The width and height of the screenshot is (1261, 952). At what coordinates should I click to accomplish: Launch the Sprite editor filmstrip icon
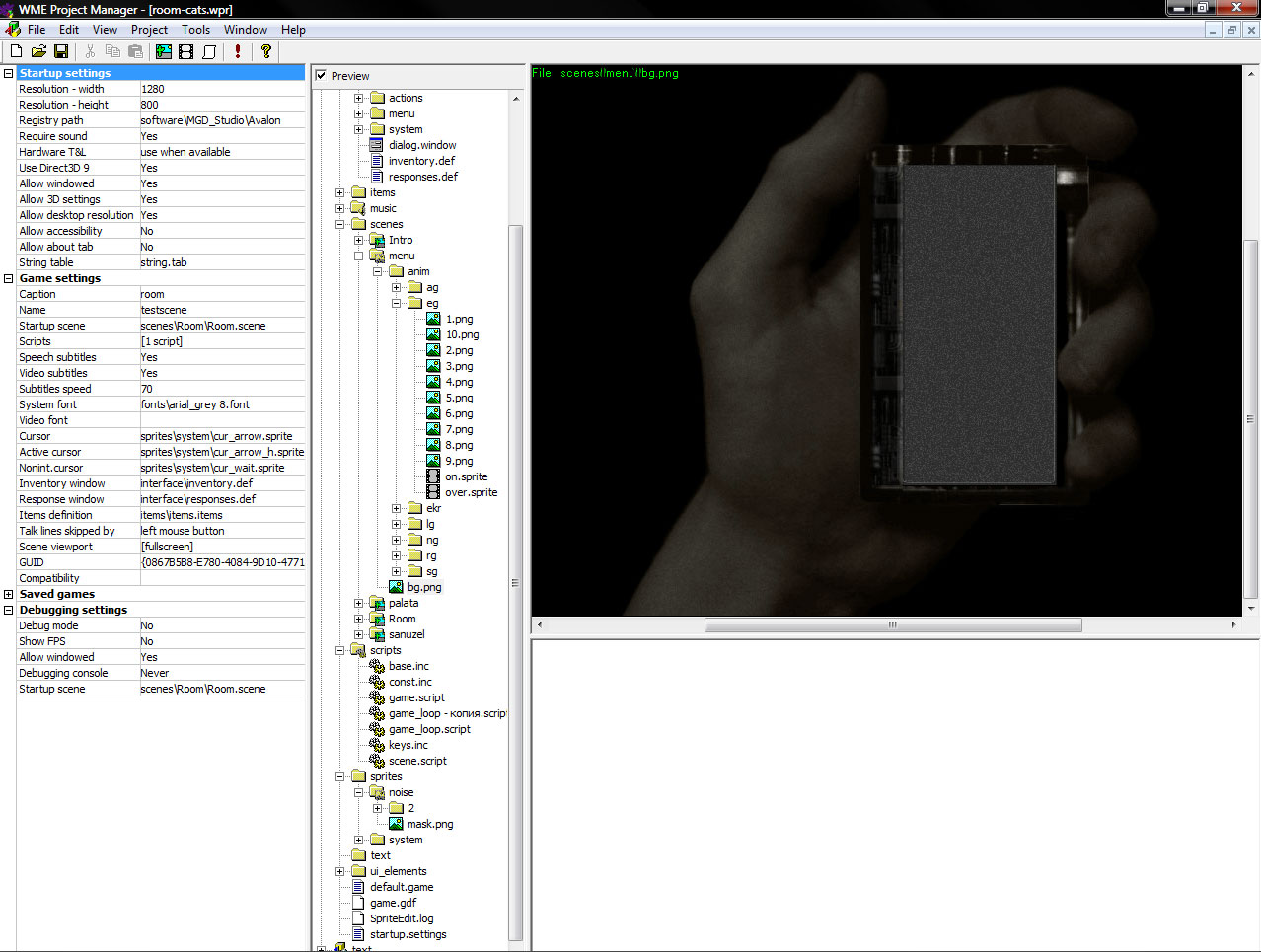[x=185, y=51]
